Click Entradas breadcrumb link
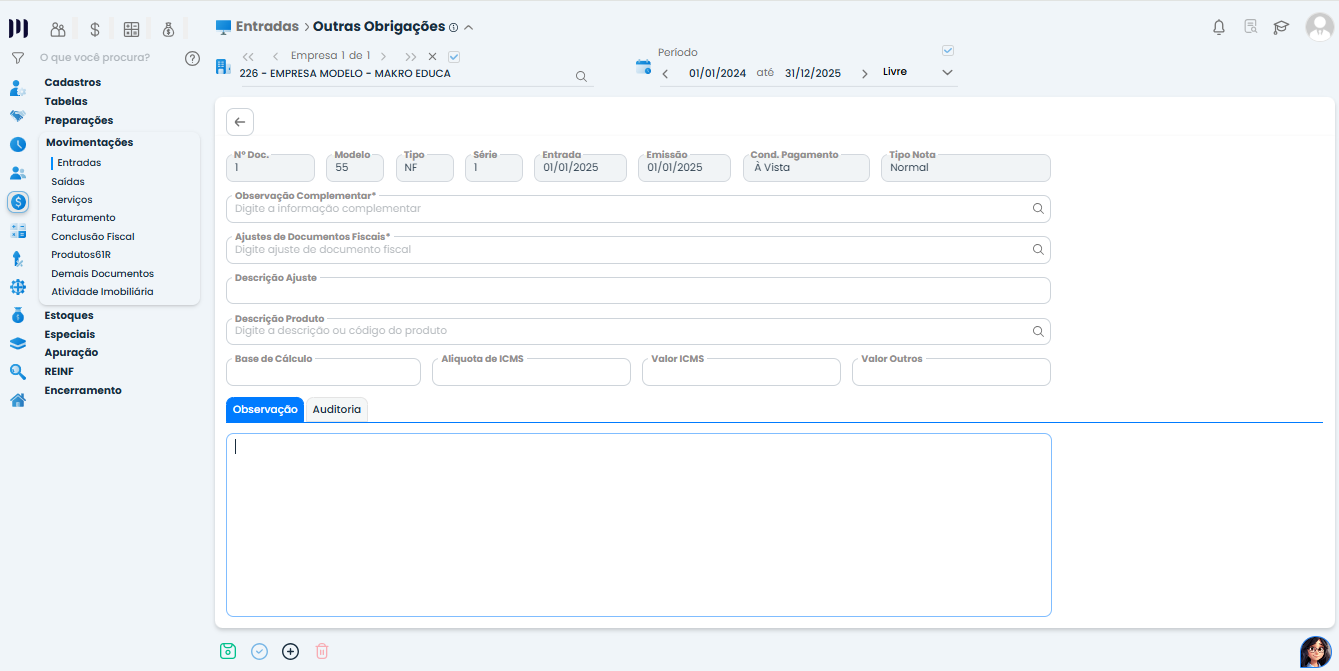This screenshot has width=1339, height=671. tap(267, 27)
